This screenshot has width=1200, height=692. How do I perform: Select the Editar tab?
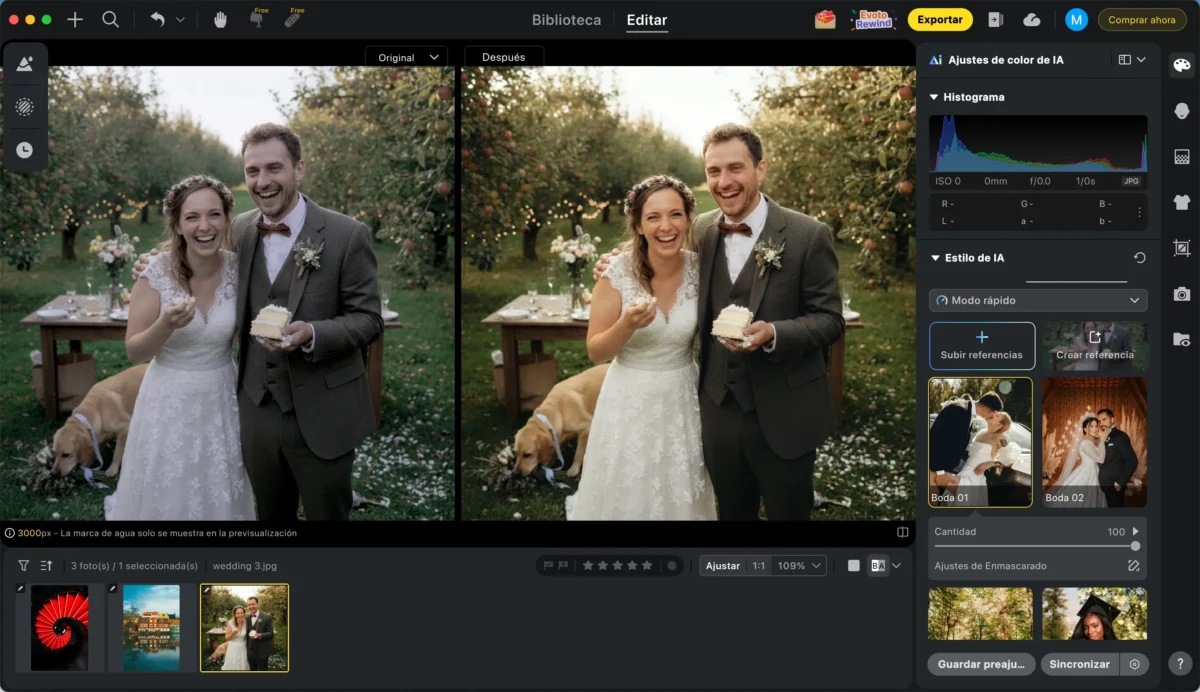(647, 20)
